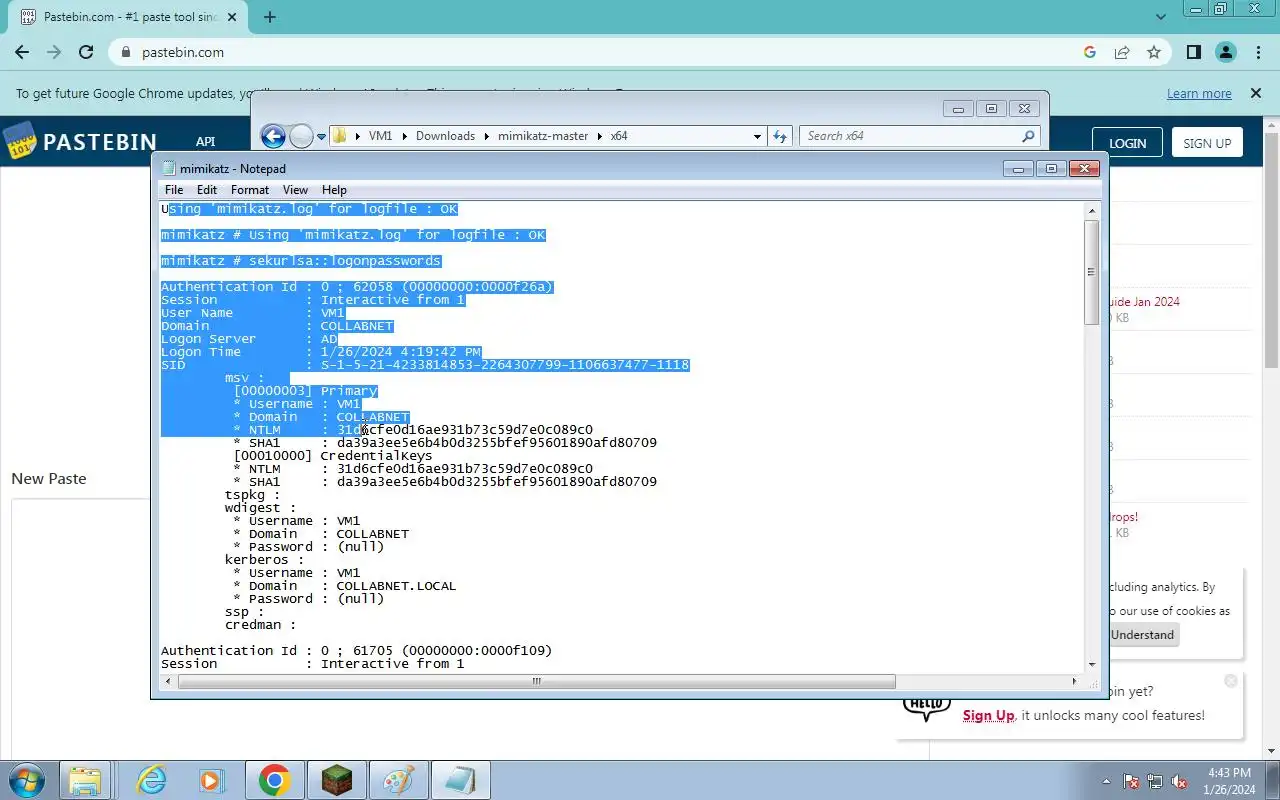Switch to Chrome on the taskbar
Image resolution: width=1280 pixels, height=800 pixels.
click(275, 780)
